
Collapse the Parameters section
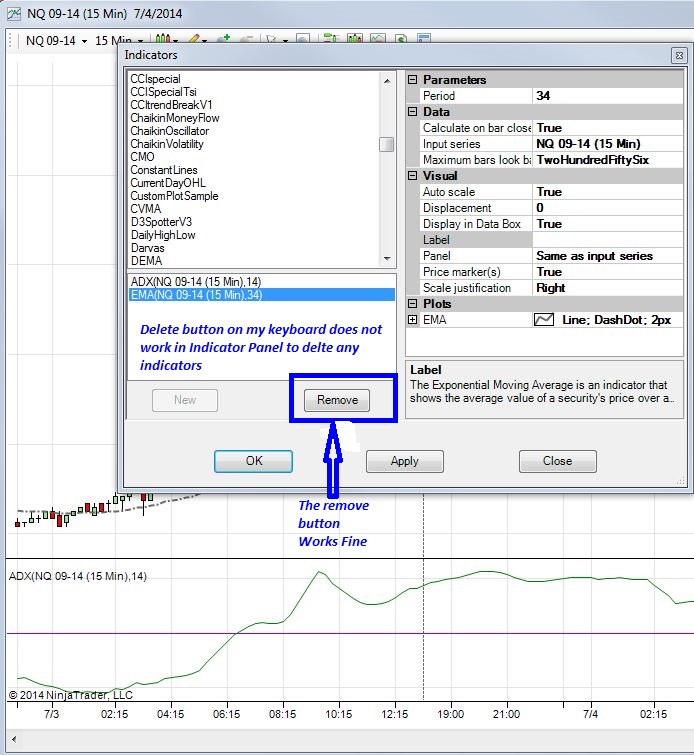(413, 79)
